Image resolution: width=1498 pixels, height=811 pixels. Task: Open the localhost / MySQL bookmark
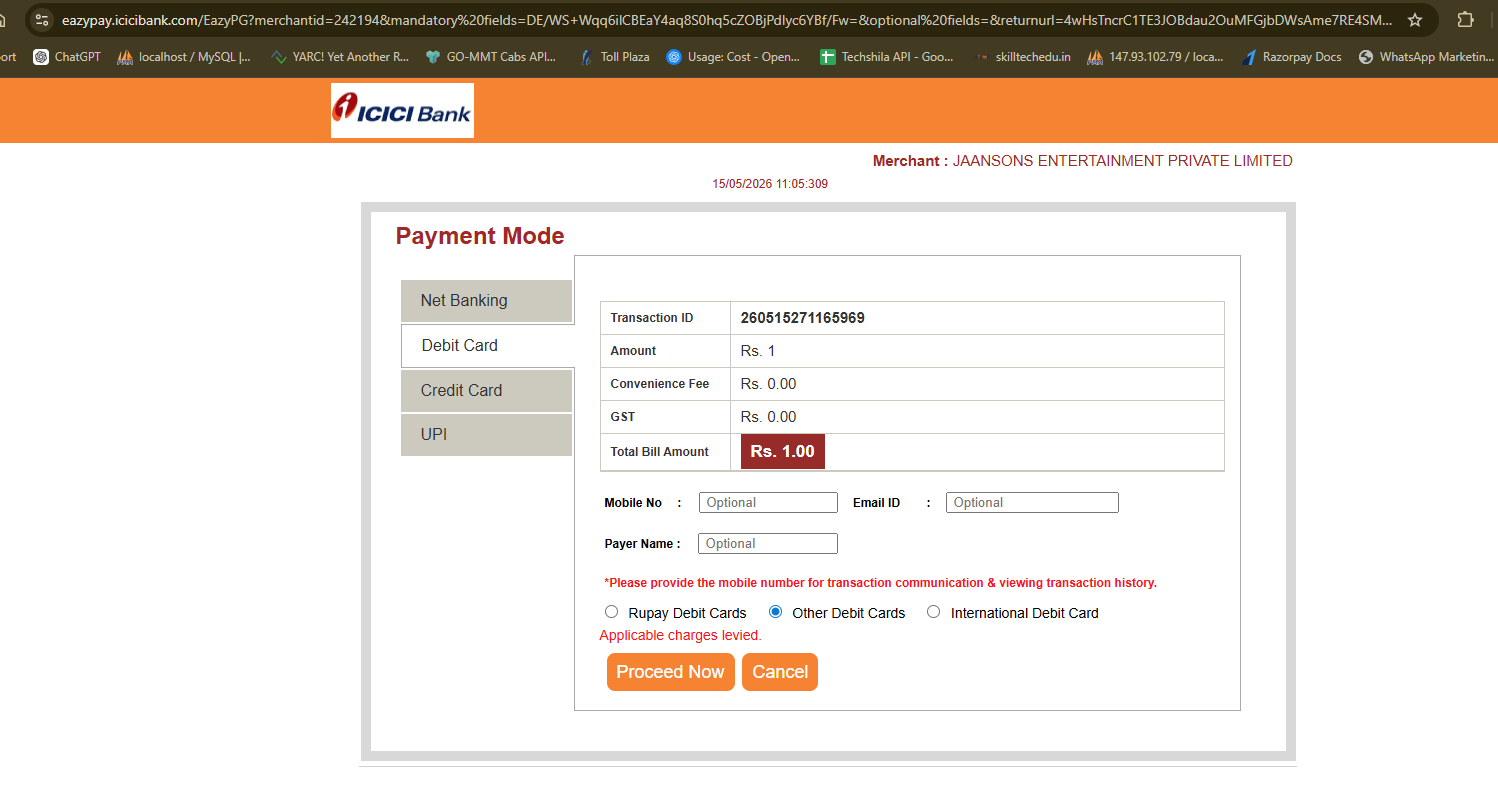point(184,57)
